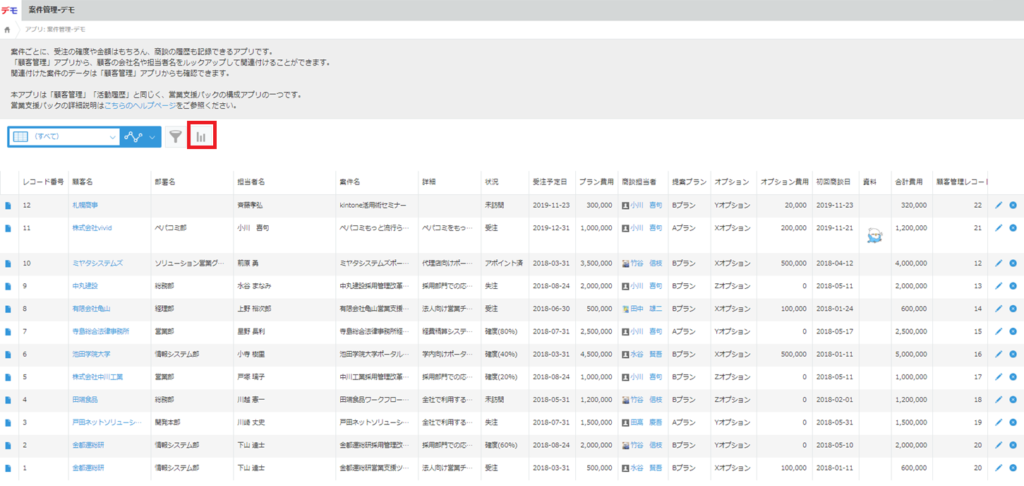Open the filter funnel icon

coord(175,137)
